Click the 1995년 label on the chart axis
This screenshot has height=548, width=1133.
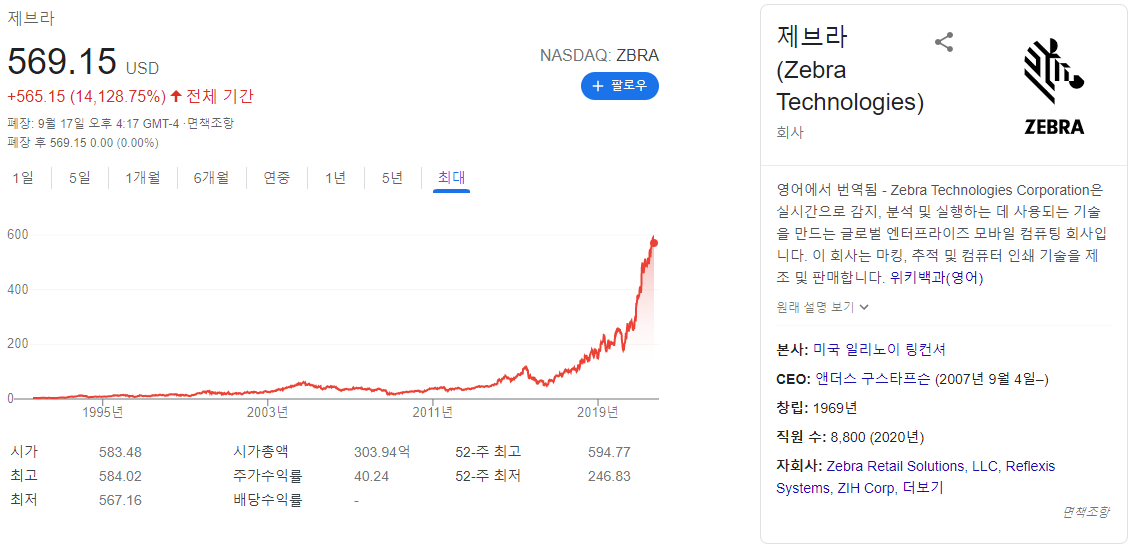103,413
